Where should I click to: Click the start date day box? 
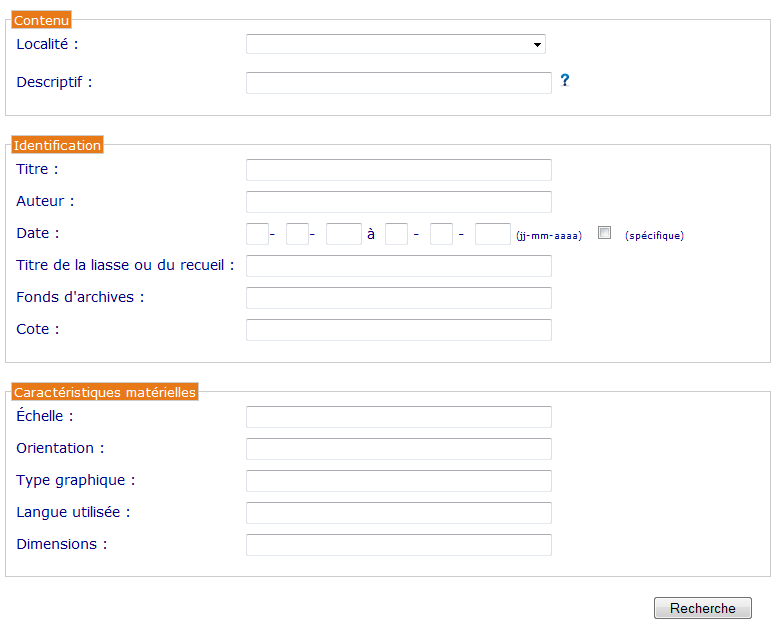click(257, 234)
